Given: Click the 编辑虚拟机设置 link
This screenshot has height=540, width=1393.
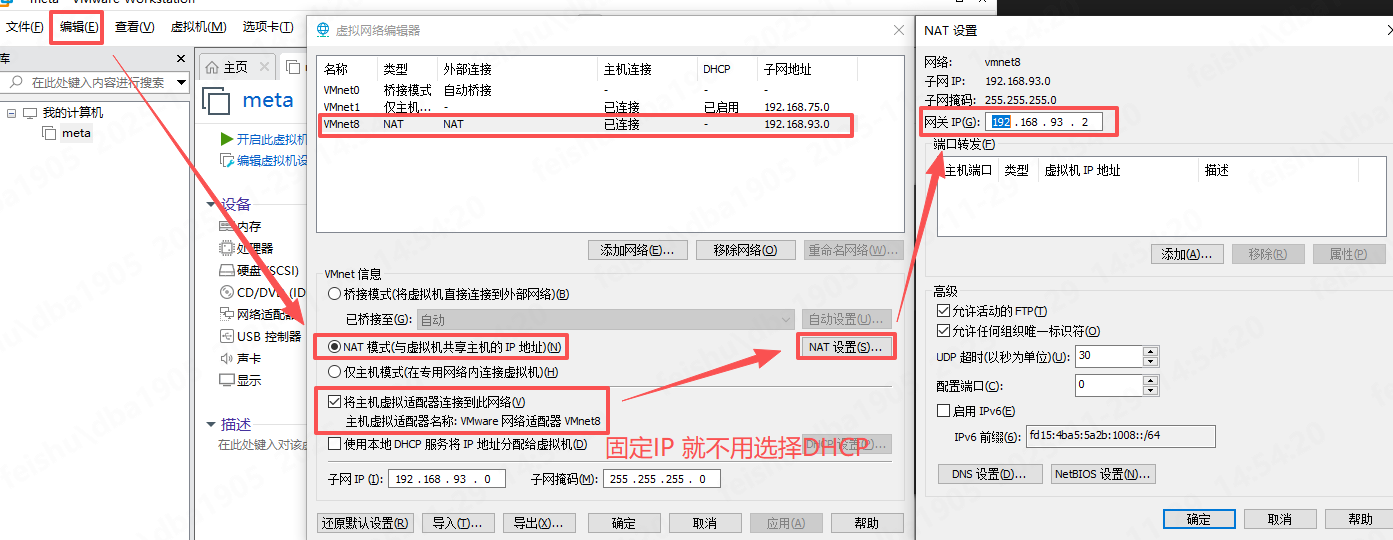Looking at the screenshot, I should tap(263, 160).
